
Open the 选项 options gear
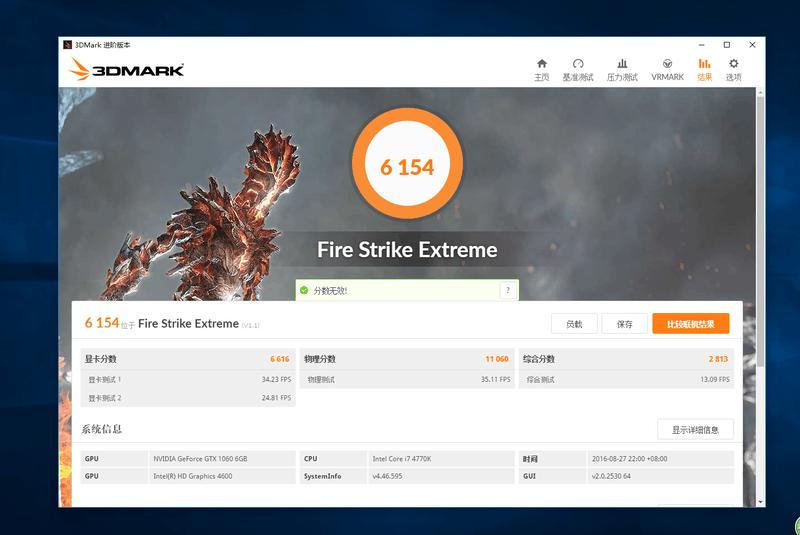(x=733, y=70)
